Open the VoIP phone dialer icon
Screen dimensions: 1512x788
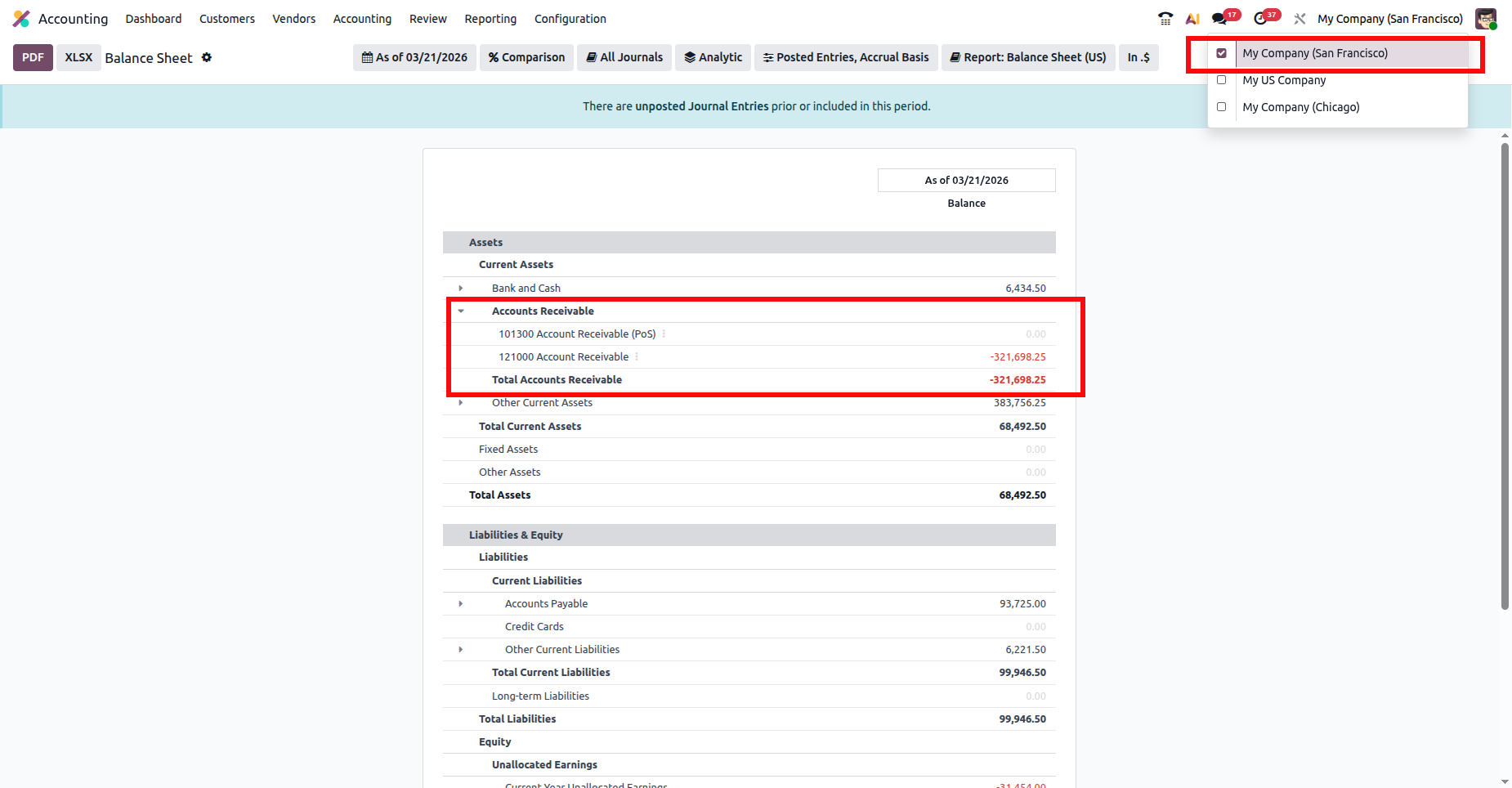point(1165,19)
